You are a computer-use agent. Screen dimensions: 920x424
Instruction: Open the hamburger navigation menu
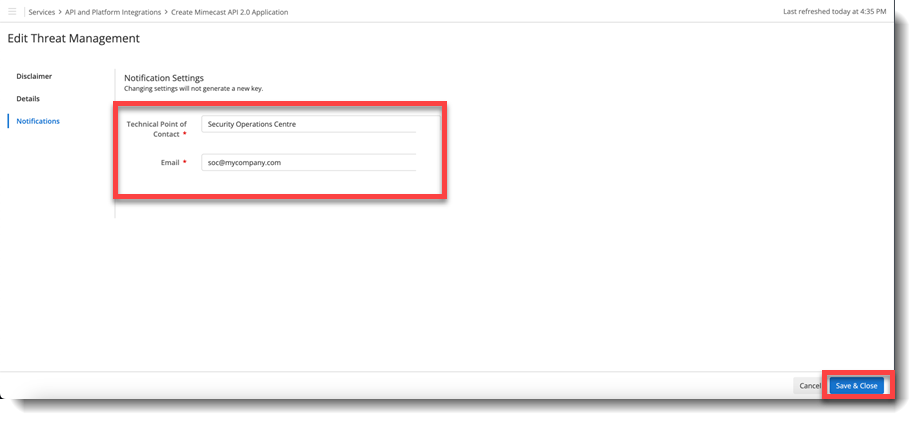12,12
